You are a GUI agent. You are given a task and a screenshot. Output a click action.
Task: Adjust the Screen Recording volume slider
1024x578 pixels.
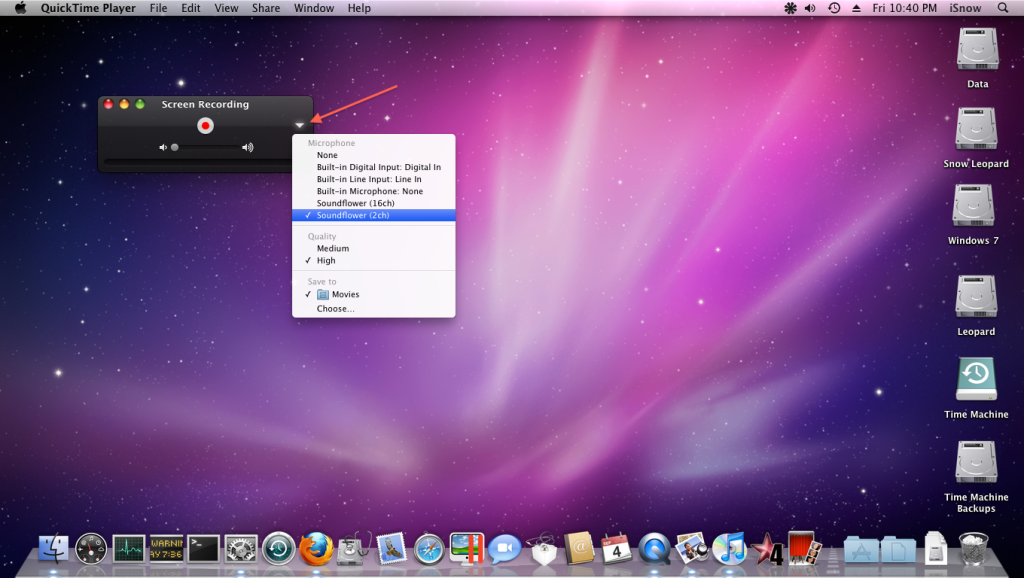pos(204,148)
